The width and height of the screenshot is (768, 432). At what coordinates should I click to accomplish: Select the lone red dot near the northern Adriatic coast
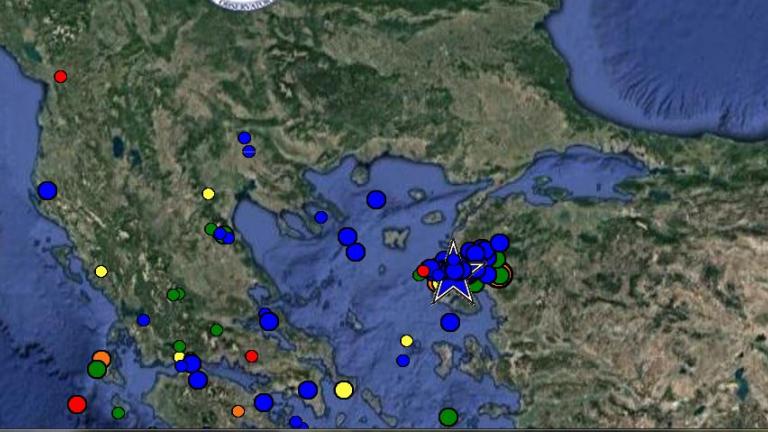pos(60,76)
